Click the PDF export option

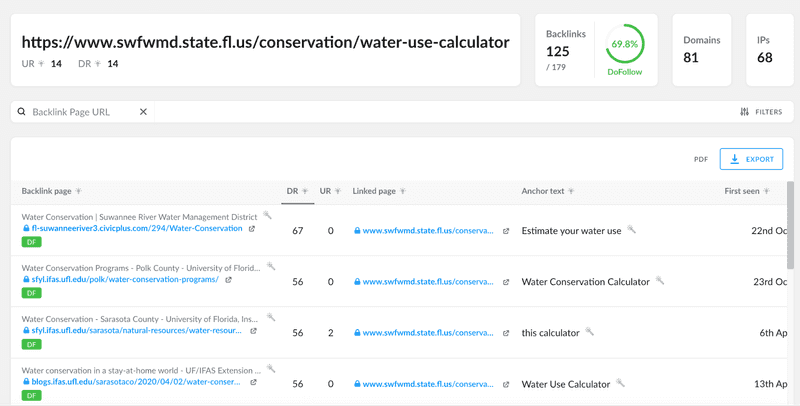coord(701,159)
